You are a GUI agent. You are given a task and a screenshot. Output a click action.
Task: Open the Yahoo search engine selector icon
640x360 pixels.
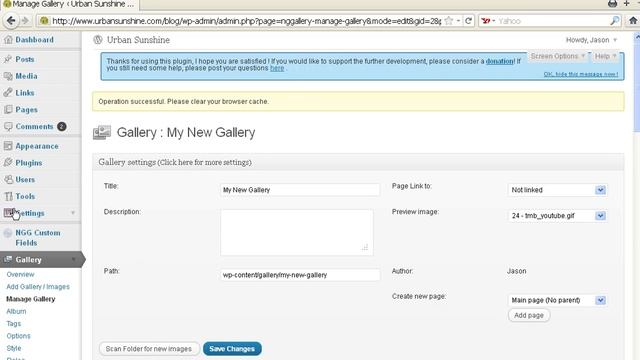pyautogui.click(x=488, y=20)
